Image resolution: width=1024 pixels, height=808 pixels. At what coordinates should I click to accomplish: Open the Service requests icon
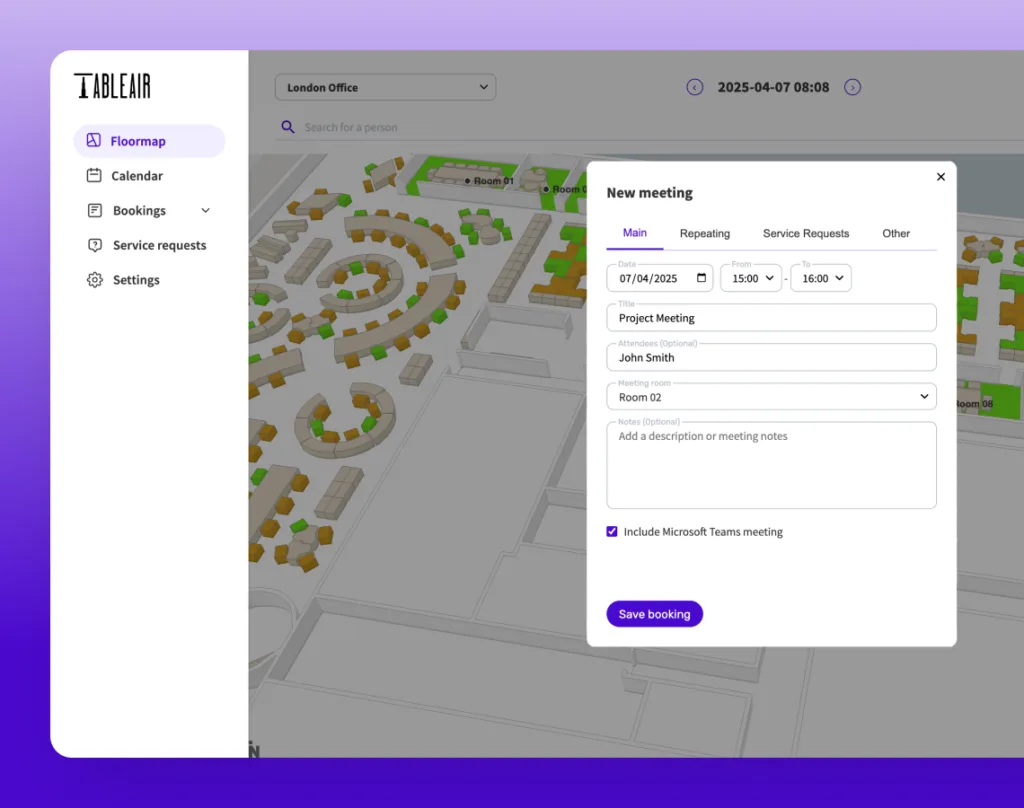click(x=94, y=245)
